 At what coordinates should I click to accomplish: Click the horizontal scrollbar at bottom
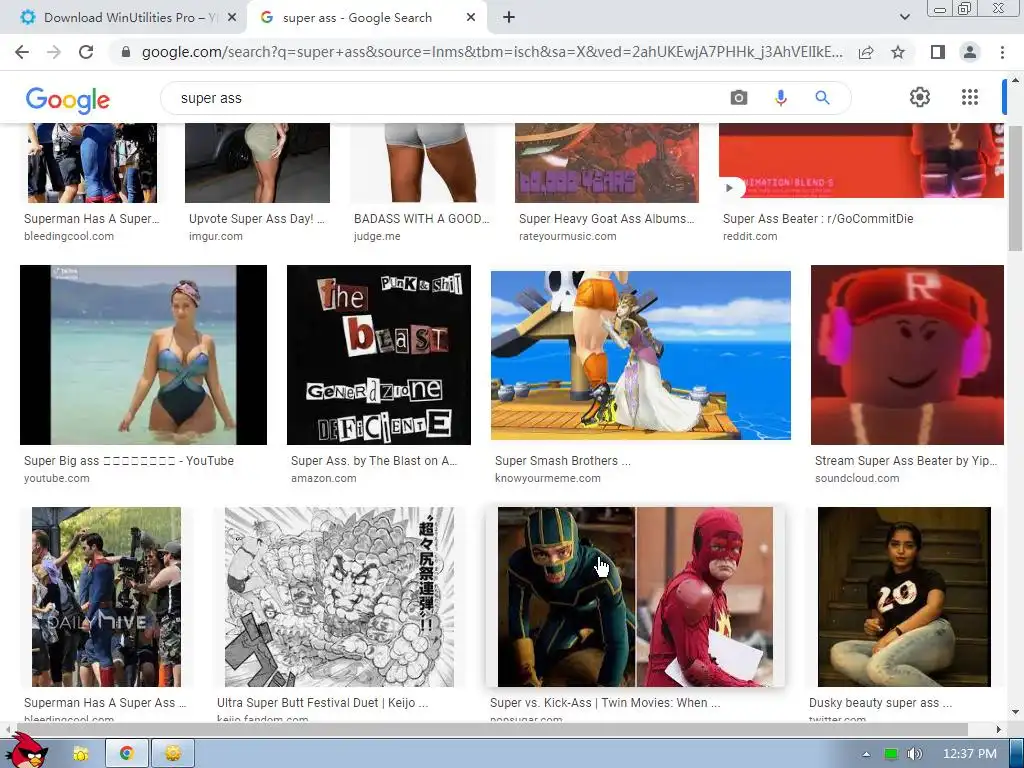(490, 729)
